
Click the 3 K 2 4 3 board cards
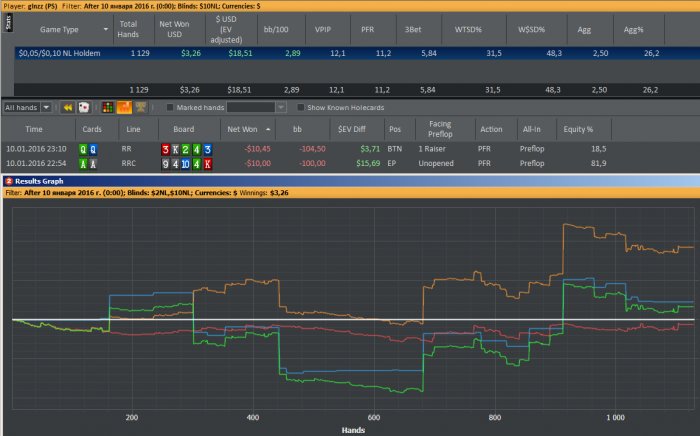187,149
